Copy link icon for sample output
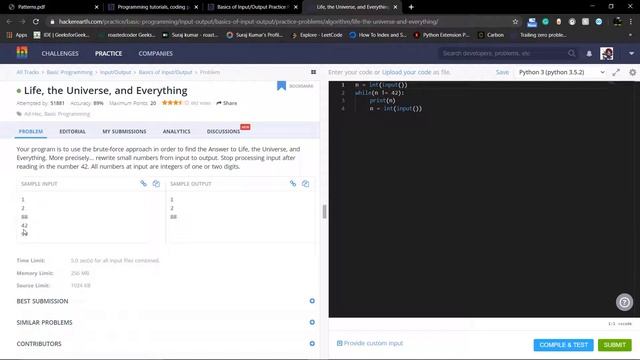Screen dimensions: 640x360 pos(293,183)
